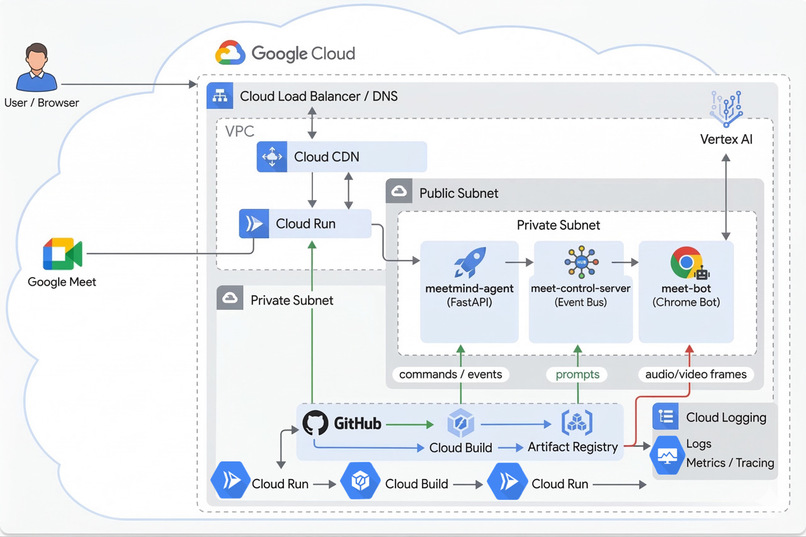806x537 pixels.
Task: Click the Artifact Registry bracket icon
Action: (x=577, y=423)
